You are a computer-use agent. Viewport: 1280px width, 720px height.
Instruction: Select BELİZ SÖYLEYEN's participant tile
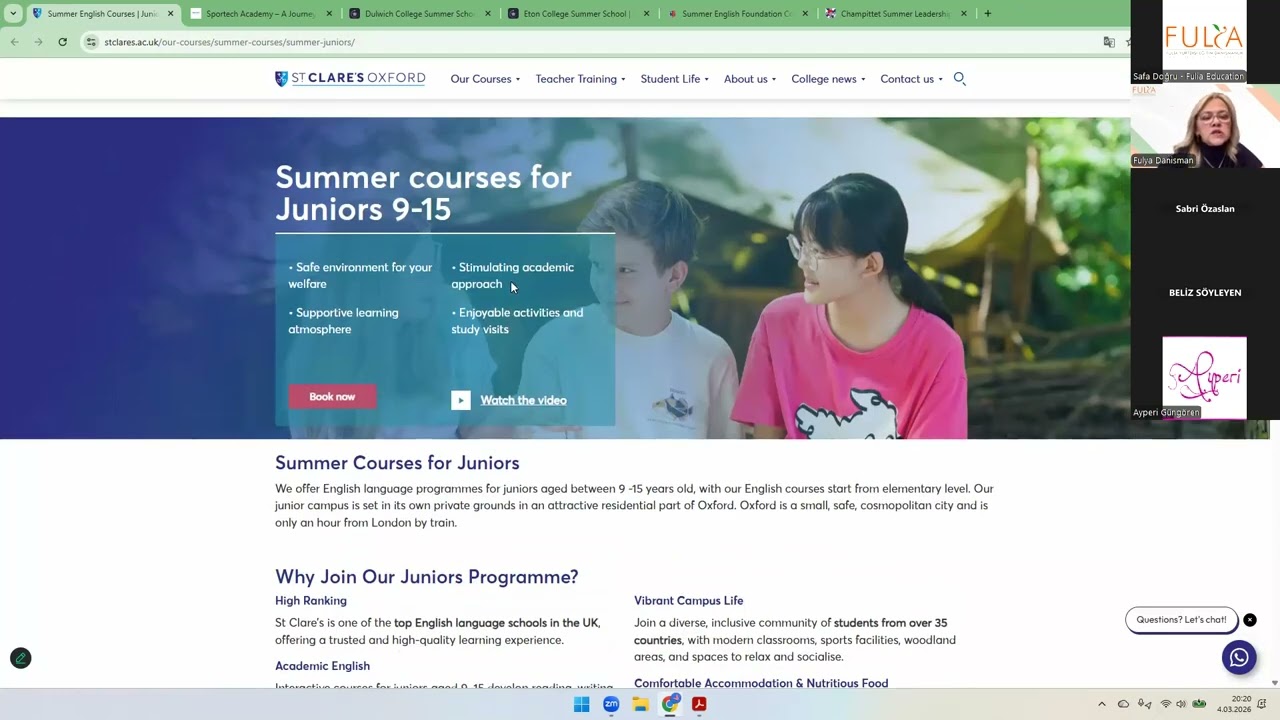[1205, 293]
